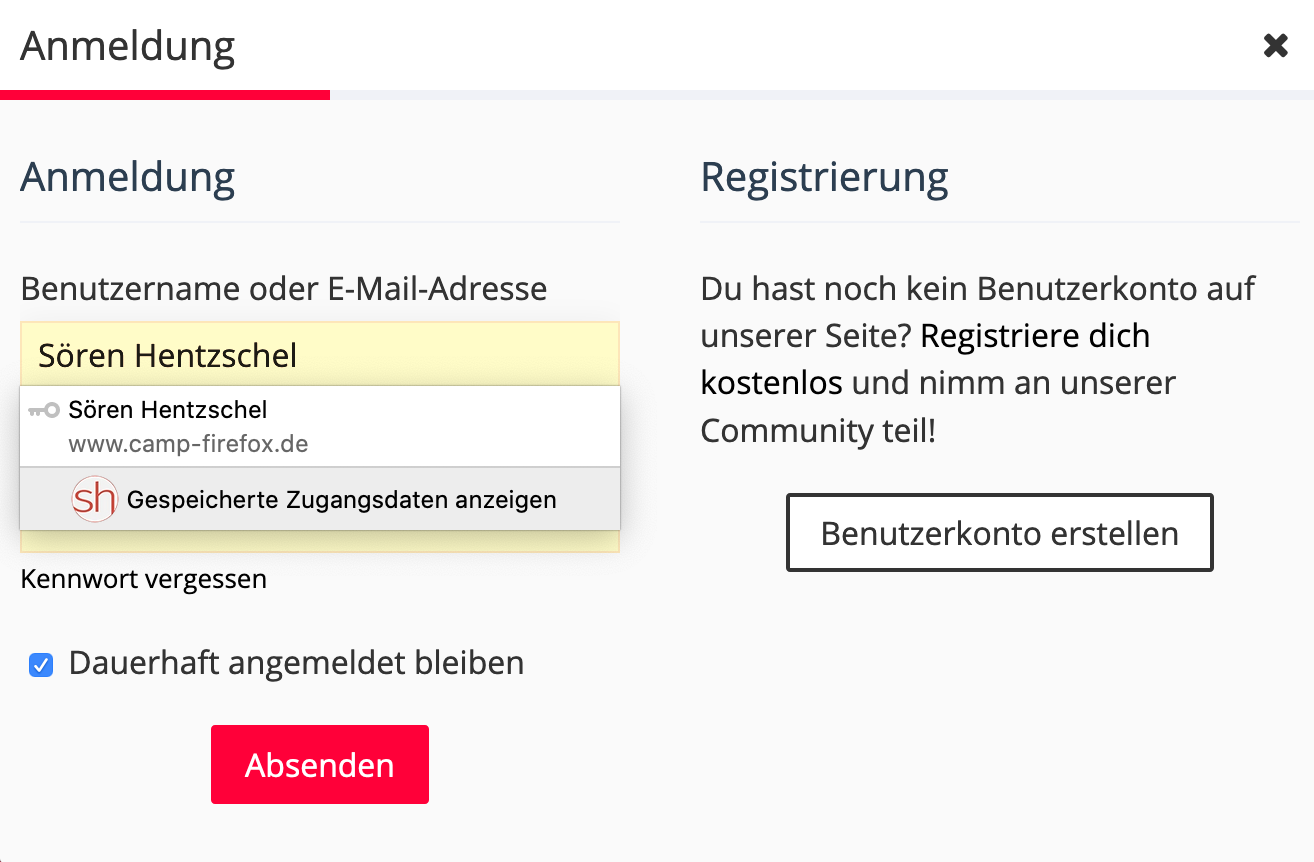Click the key icon beside the saved login
This screenshot has width=1314, height=862.
point(44,410)
